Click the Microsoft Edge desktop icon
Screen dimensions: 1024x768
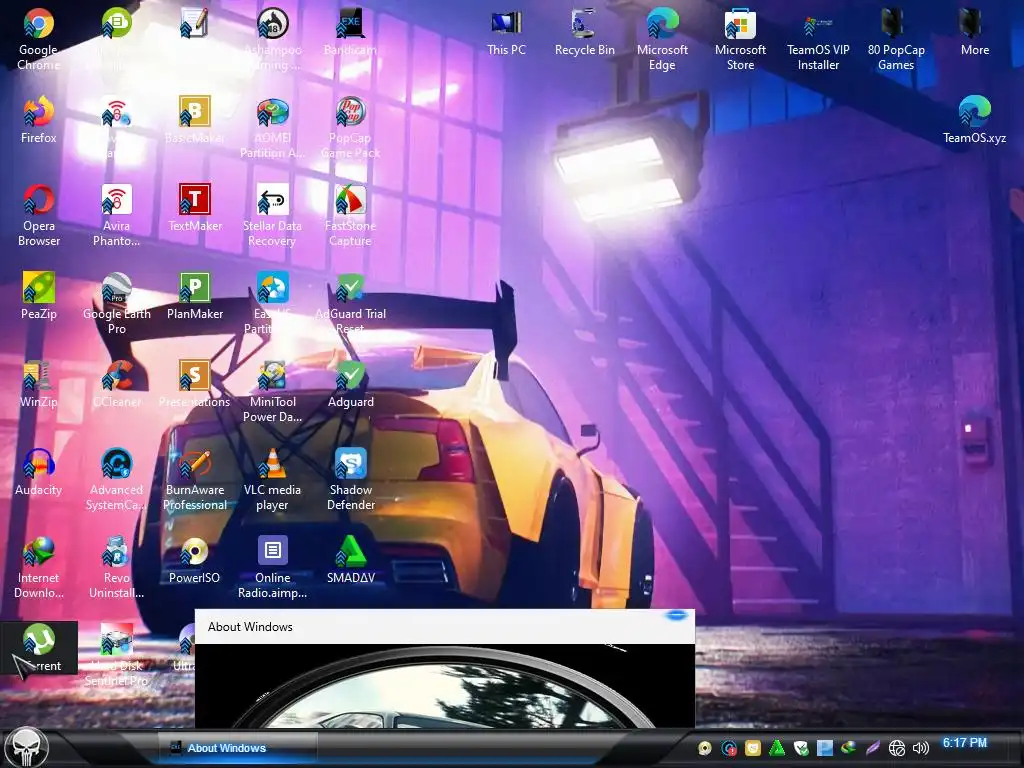tap(662, 25)
